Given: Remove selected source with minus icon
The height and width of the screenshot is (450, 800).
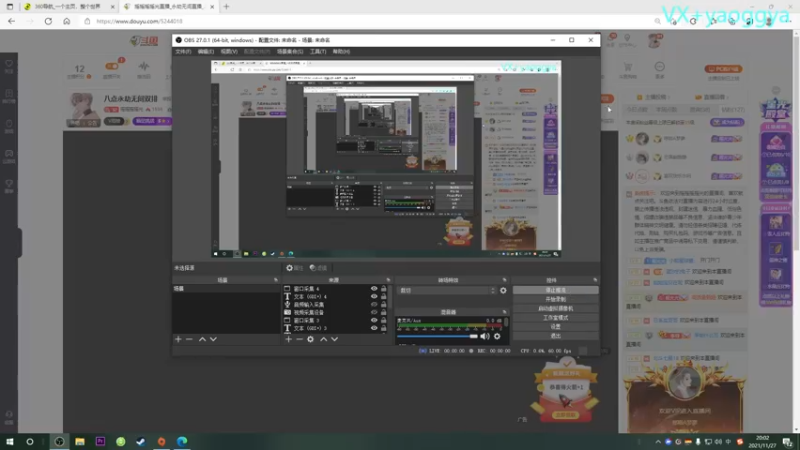Looking at the screenshot, I should 299,339.
